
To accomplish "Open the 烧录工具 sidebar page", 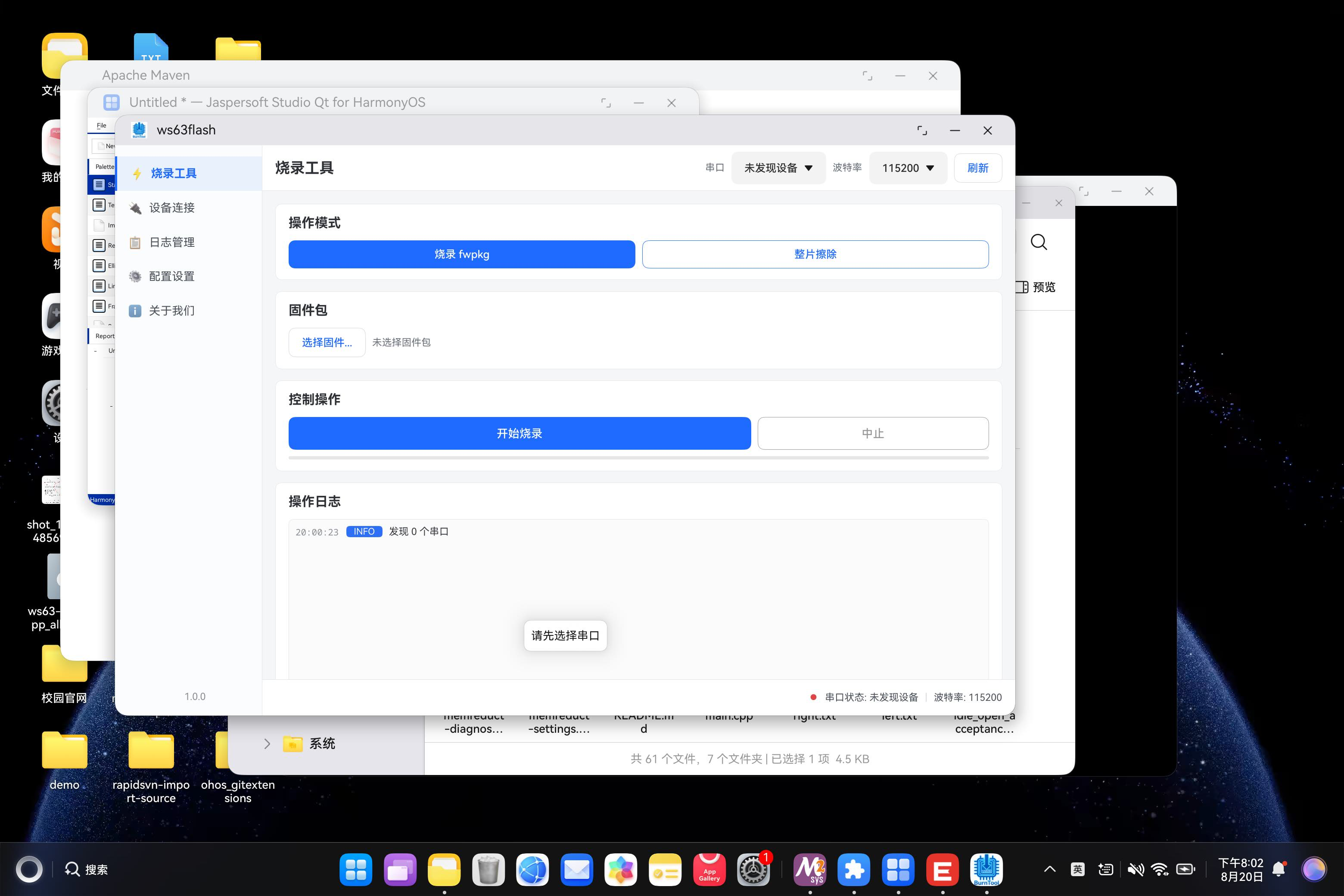I will click(189, 173).
